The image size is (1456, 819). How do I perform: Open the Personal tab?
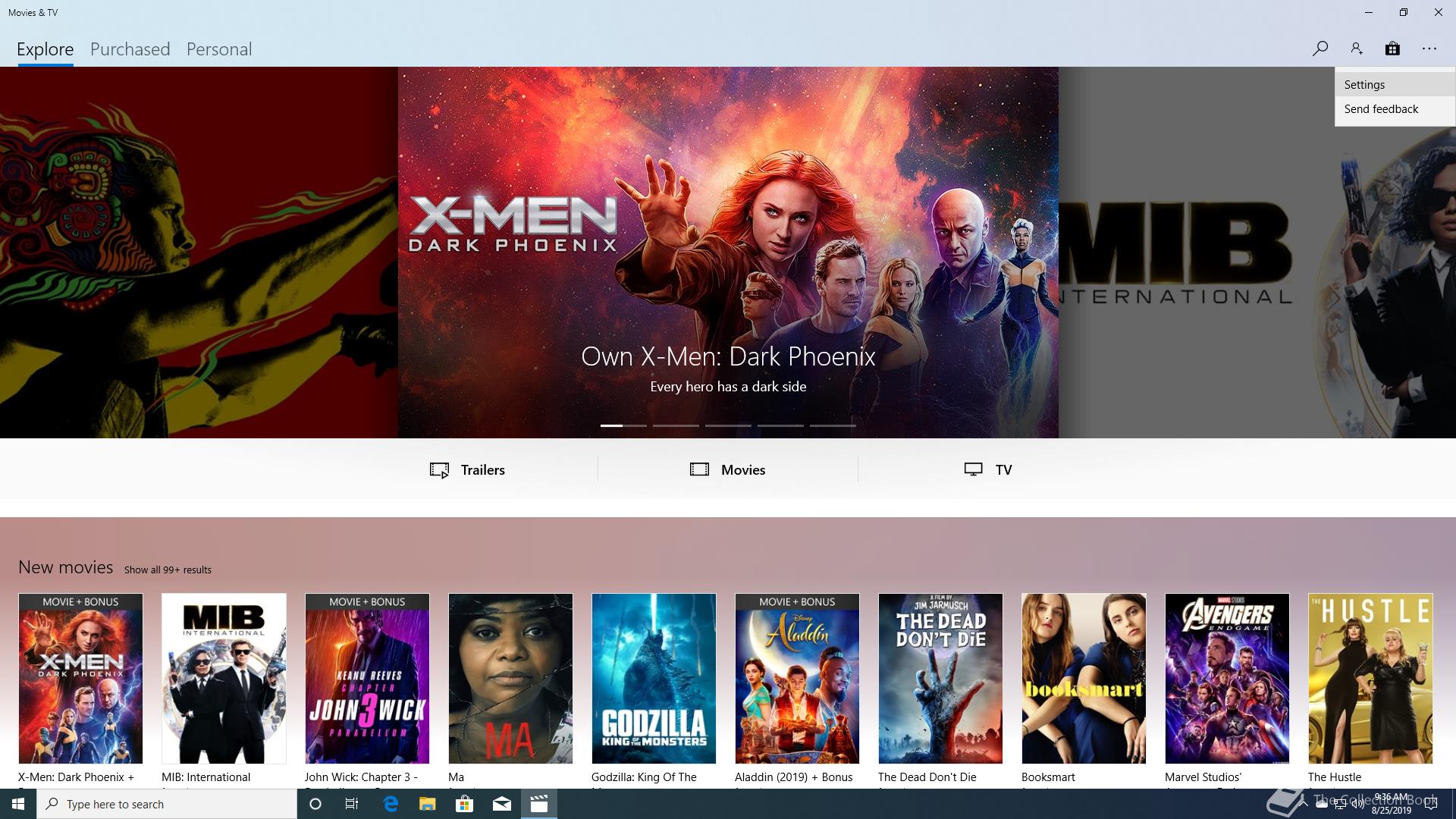click(219, 49)
